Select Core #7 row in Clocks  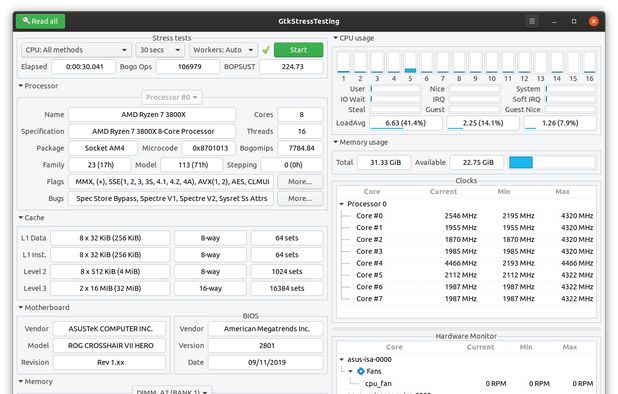(466, 298)
